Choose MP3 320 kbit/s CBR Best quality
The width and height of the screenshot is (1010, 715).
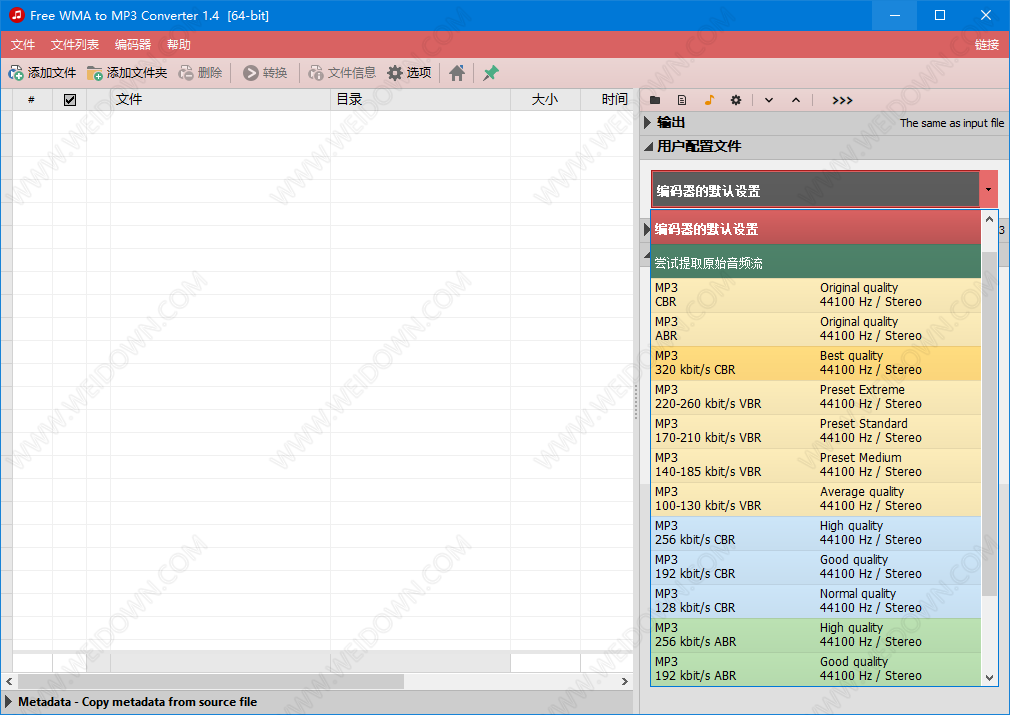point(815,363)
